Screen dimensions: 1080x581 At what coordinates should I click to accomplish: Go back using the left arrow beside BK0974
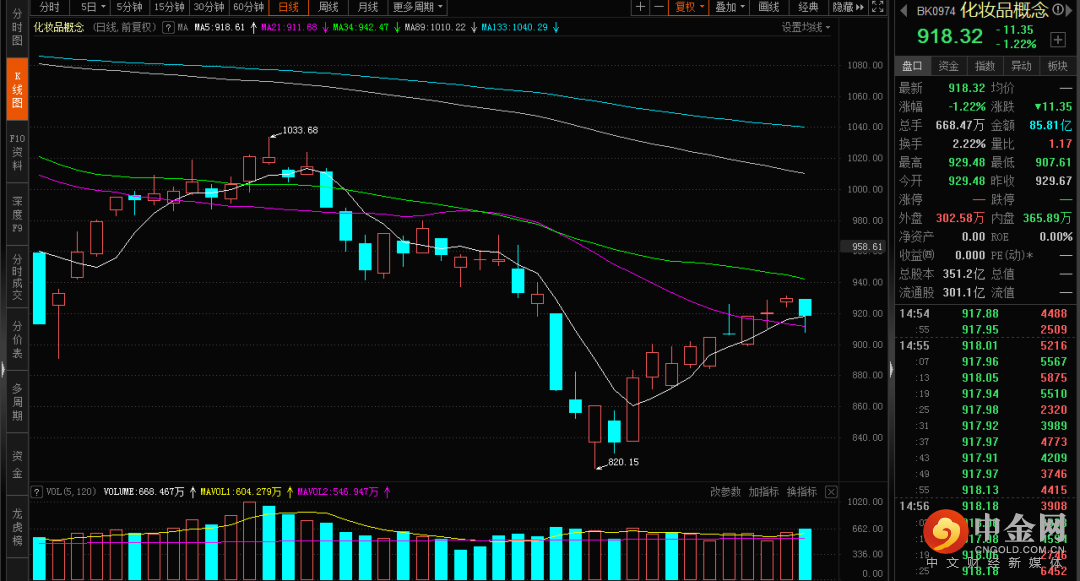pyautogui.click(x=904, y=10)
